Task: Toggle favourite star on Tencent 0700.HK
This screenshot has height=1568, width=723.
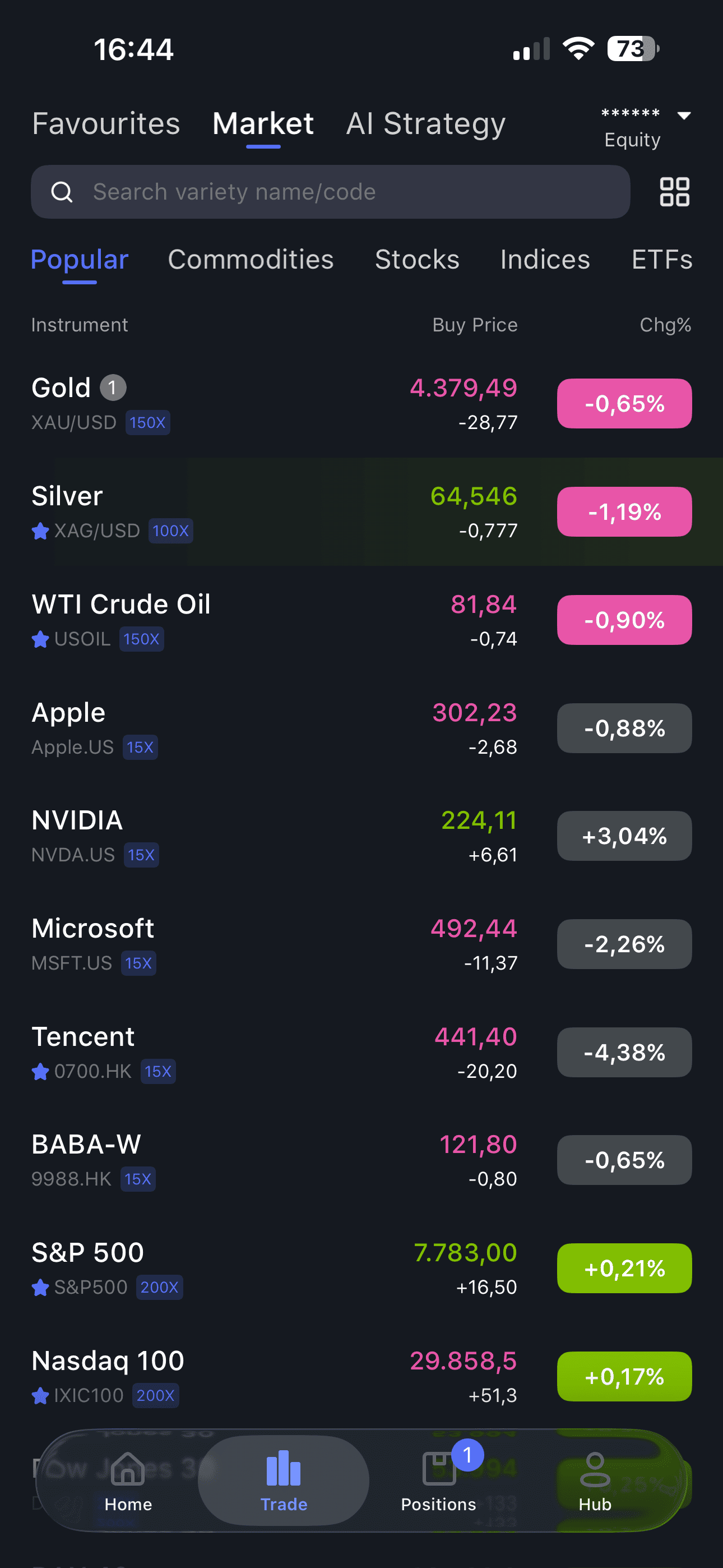Action: (x=40, y=1071)
